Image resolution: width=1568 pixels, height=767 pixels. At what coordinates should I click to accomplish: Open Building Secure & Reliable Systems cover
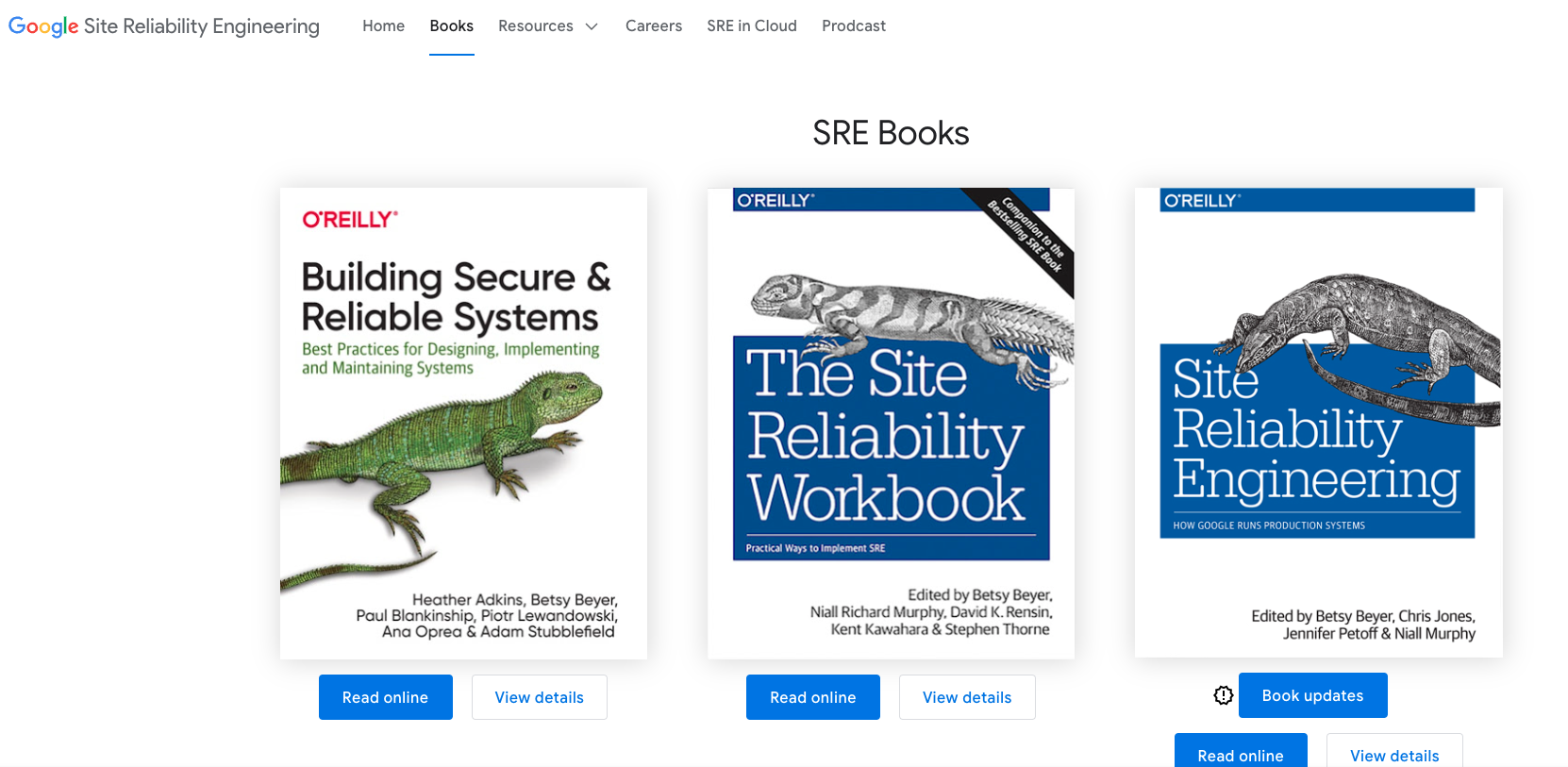coord(463,424)
